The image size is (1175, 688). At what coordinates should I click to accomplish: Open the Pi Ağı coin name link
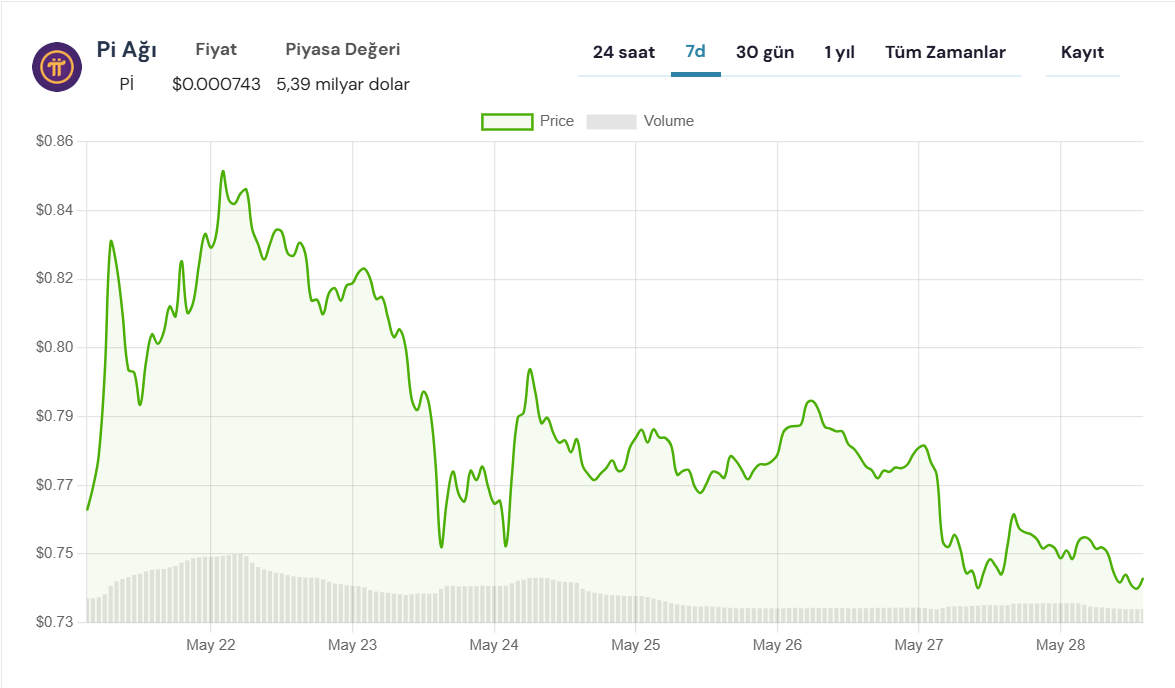click(x=127, y=49)
